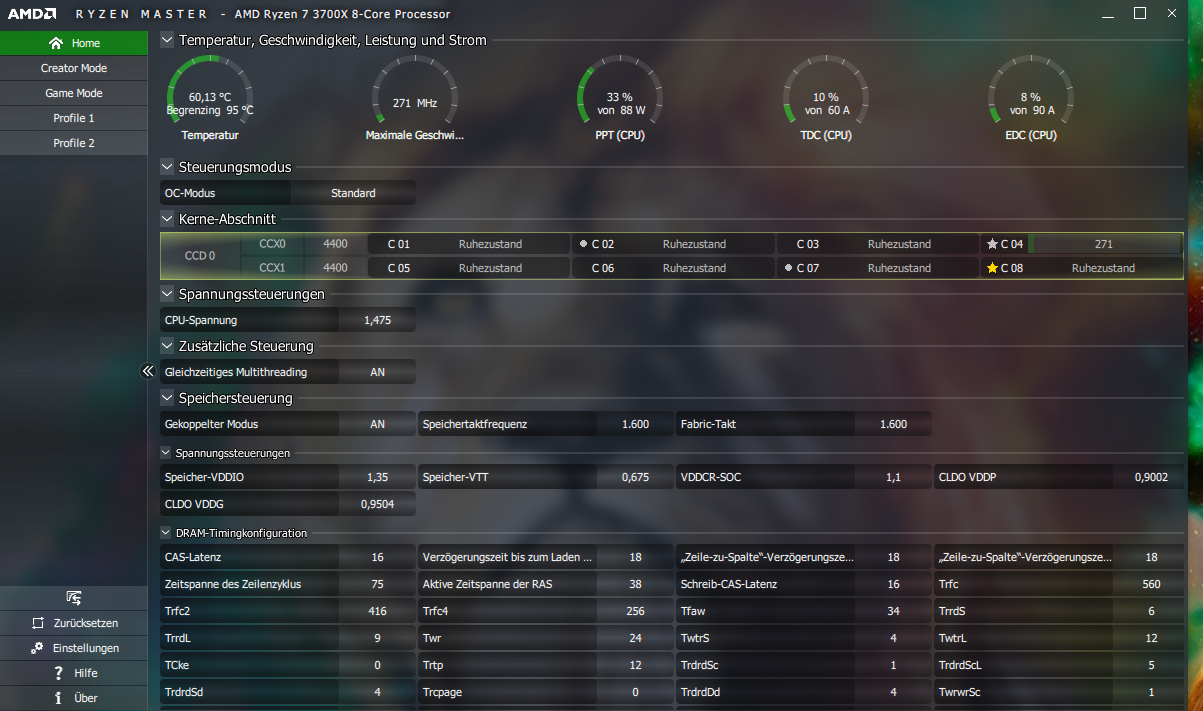Click Gleichzeitiges Multithreading AN value
This screenshot has width=1203, height=711.
click(x=377, y=372)
